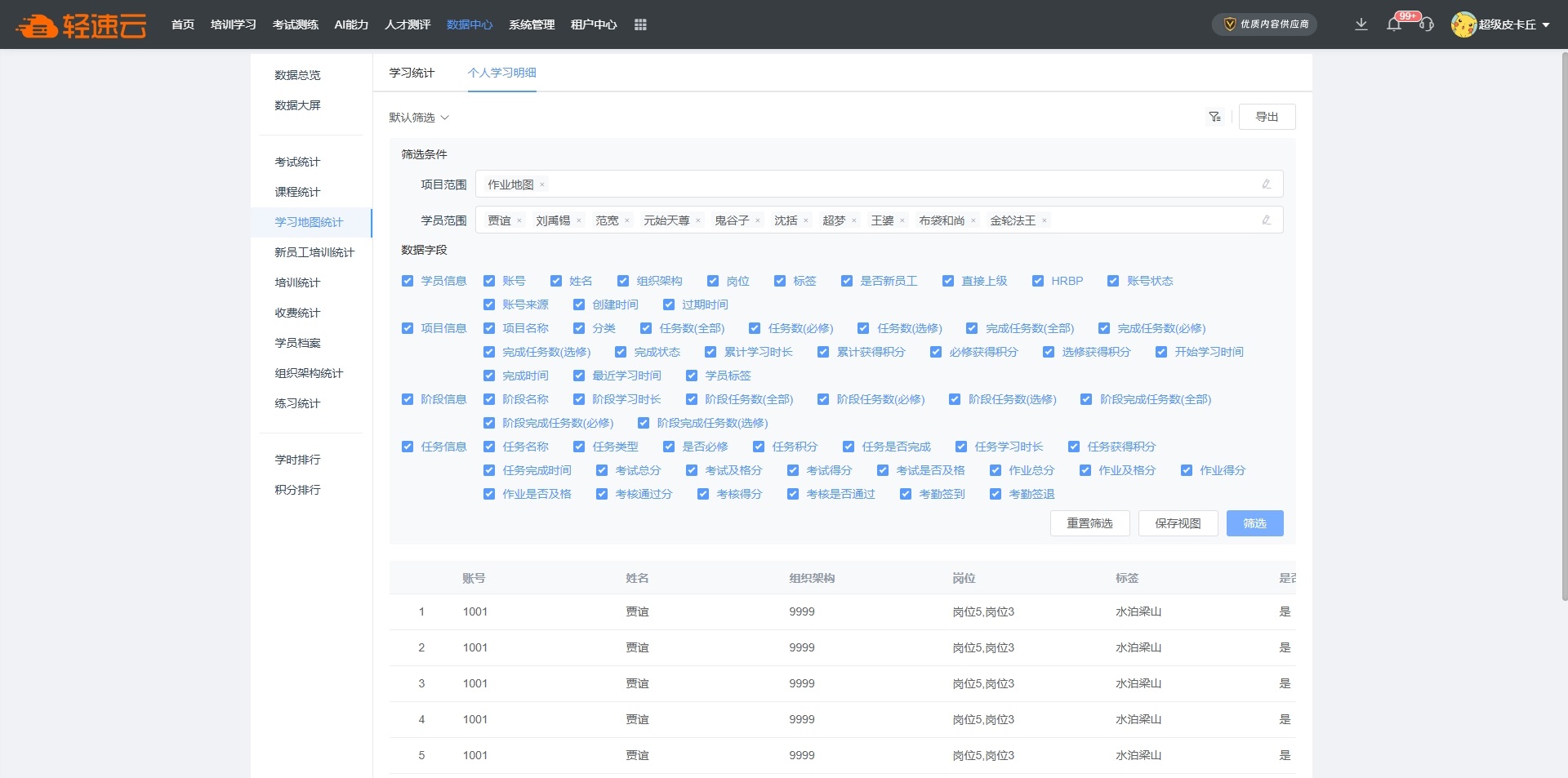Remove the 作业地图 tag with its x

542,185
